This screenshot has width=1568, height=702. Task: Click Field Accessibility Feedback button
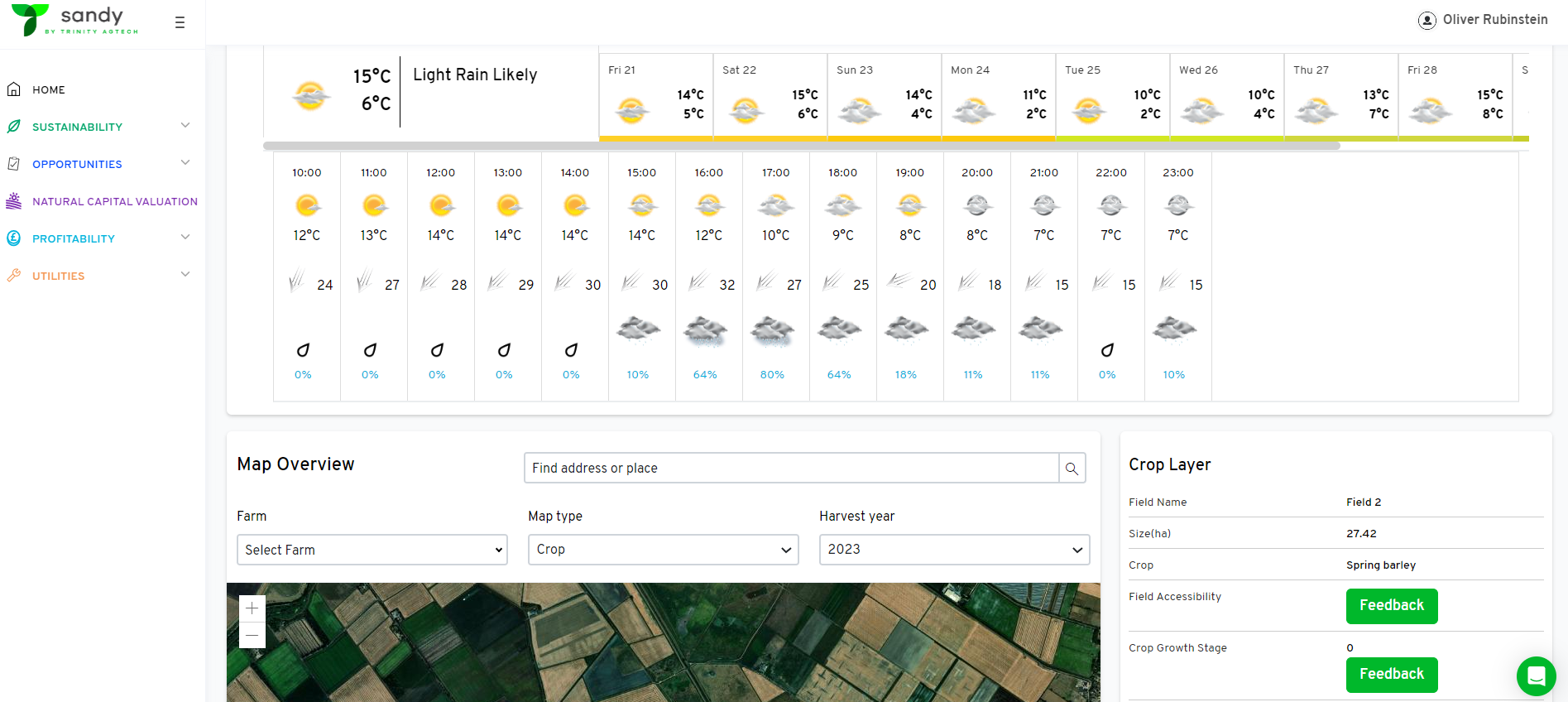tap(1392, 606)
